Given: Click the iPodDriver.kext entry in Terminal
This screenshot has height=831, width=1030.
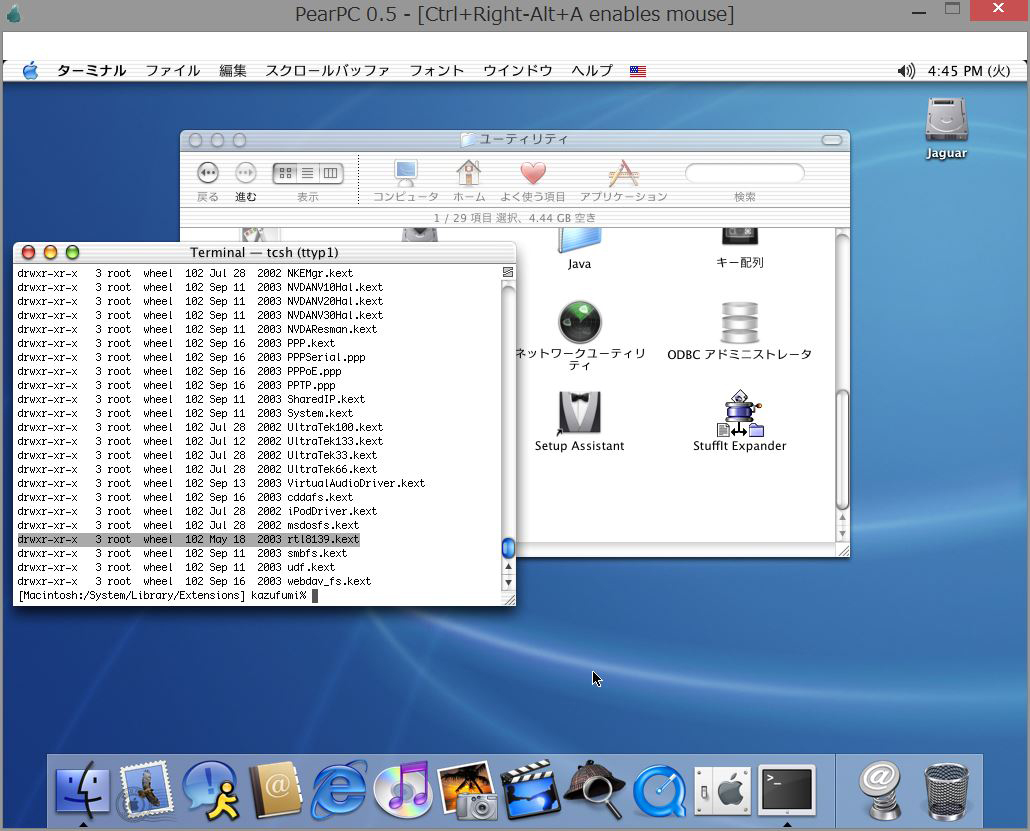Looking at the screenshot, I should (197, 511).
